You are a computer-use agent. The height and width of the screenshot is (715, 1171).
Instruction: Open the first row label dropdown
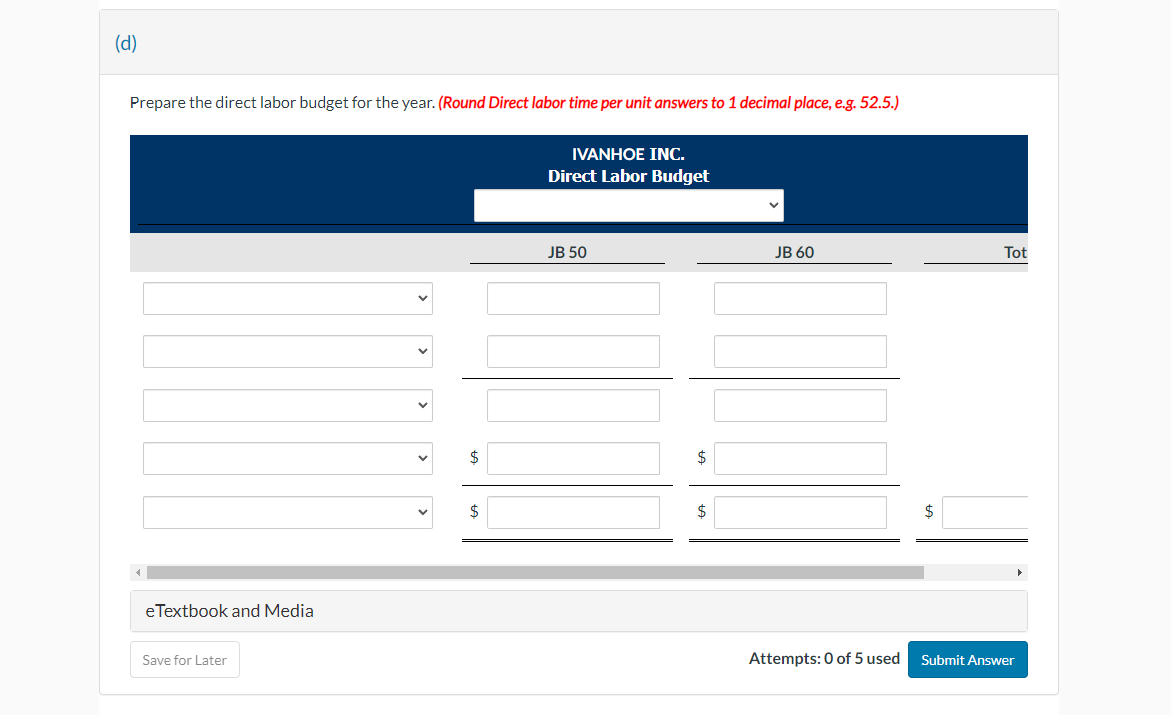point(288,298)
